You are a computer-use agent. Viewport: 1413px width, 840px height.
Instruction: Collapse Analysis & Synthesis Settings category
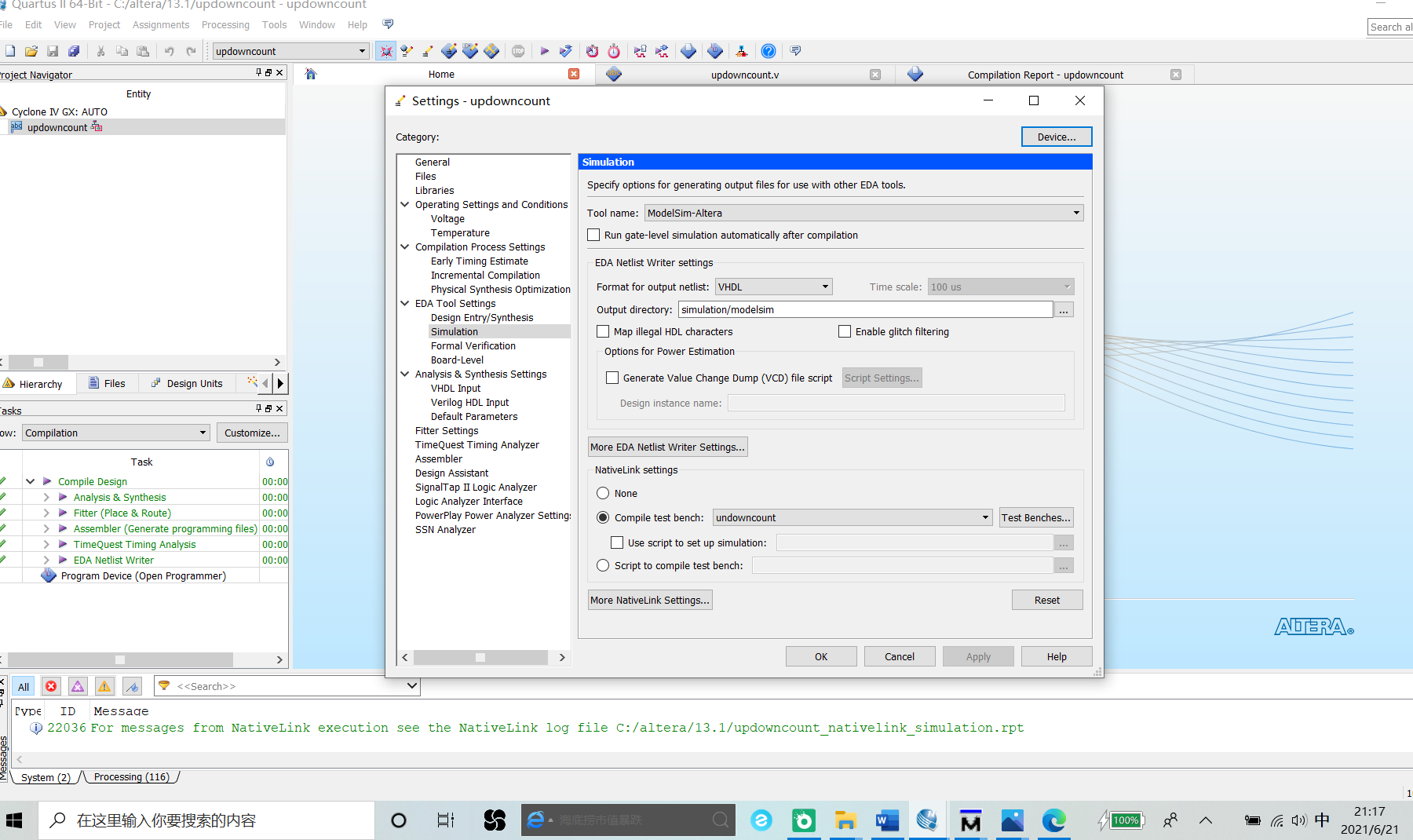pyautogui.click(x=405, y=374)
